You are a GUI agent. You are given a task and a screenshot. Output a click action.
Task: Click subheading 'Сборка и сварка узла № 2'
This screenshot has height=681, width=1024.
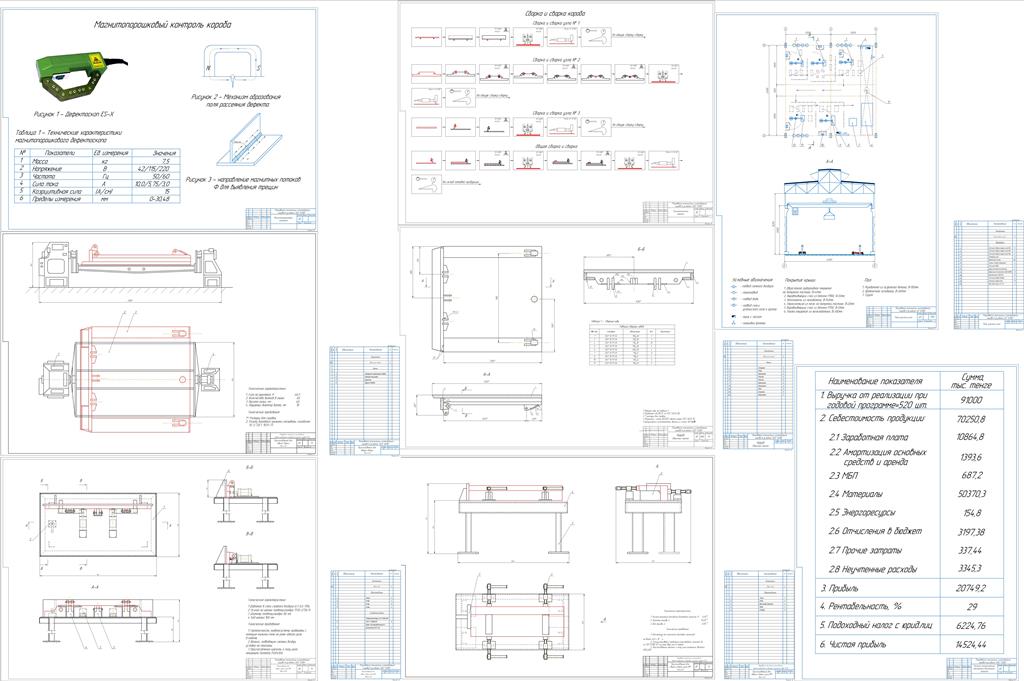[x=556, y=59]
